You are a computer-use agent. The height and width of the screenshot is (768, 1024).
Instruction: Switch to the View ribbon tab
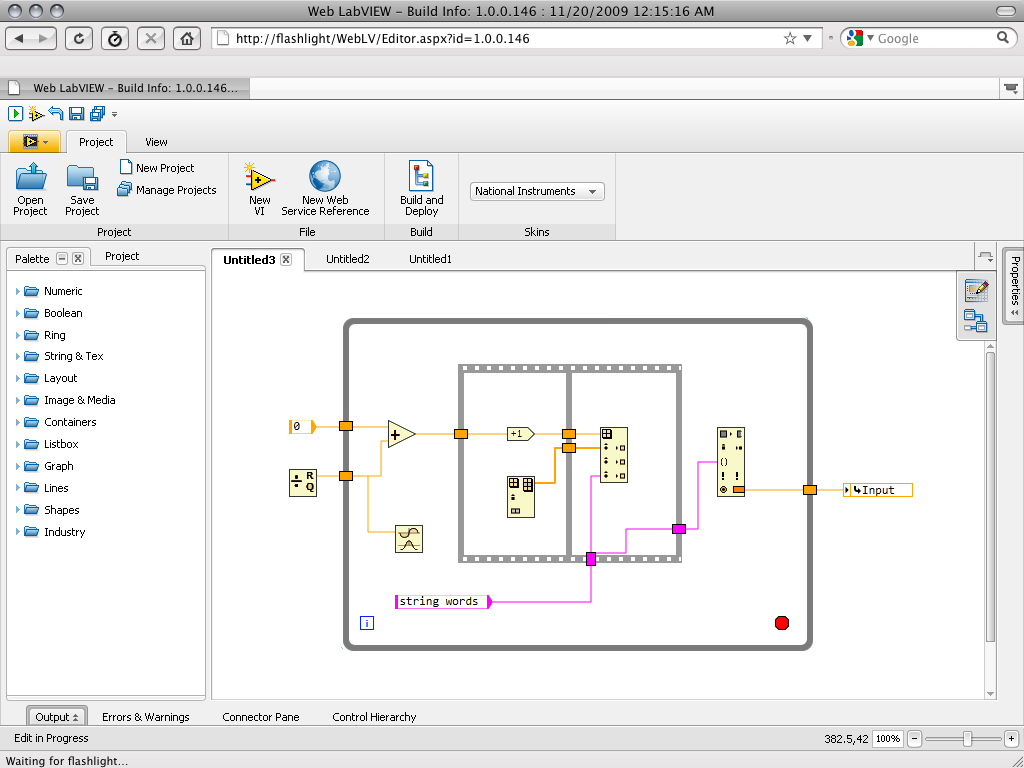click(156, 142)
